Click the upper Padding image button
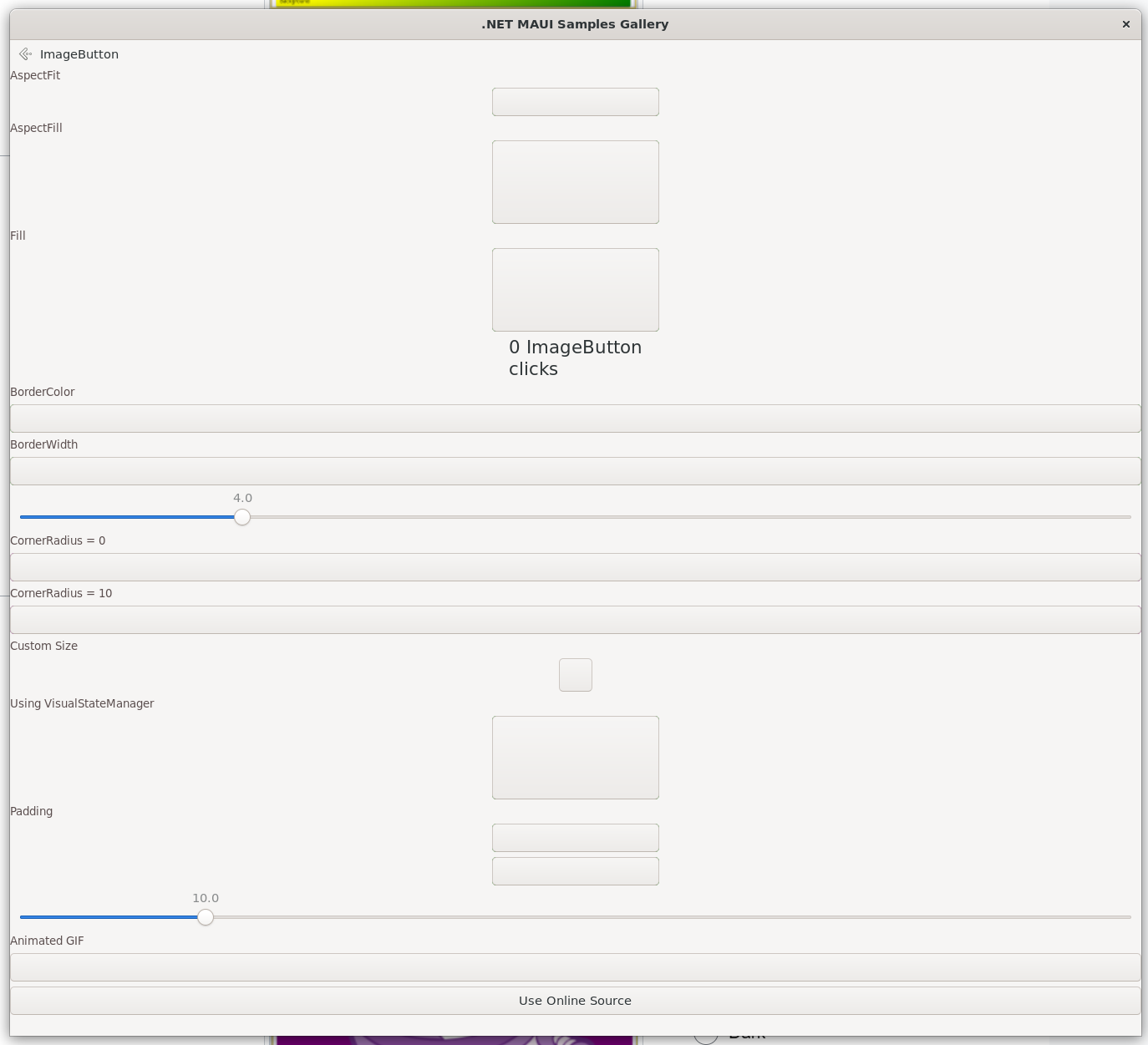The height and width of the screenshot is (1045, 1148). [575, 838]
